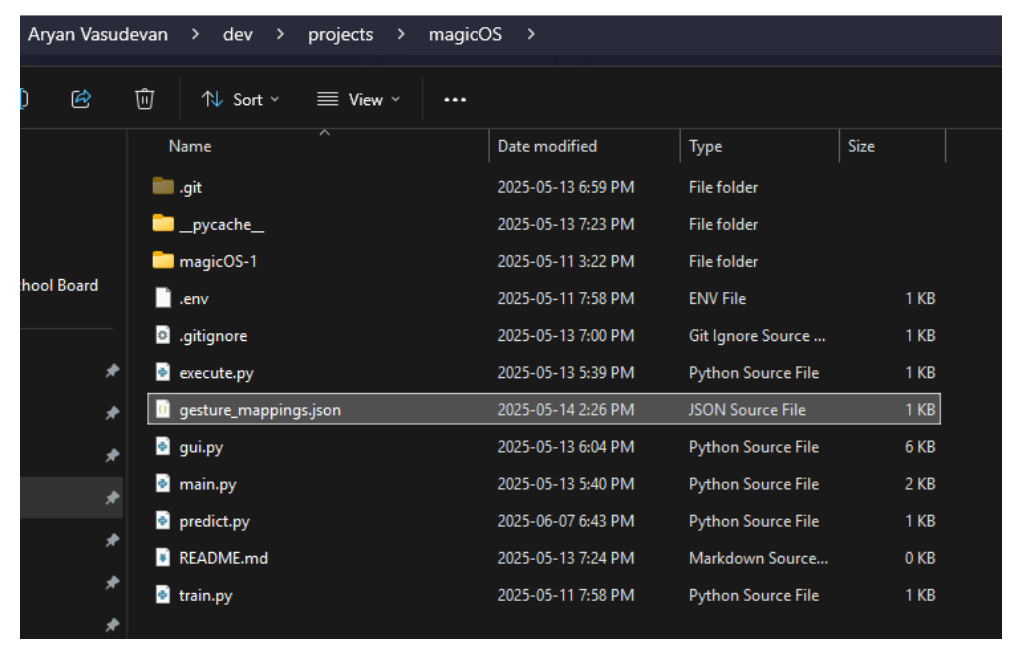Click the __pycache__ folder icon
Screen dimensions: 1018x650
[x=163, y=223]
